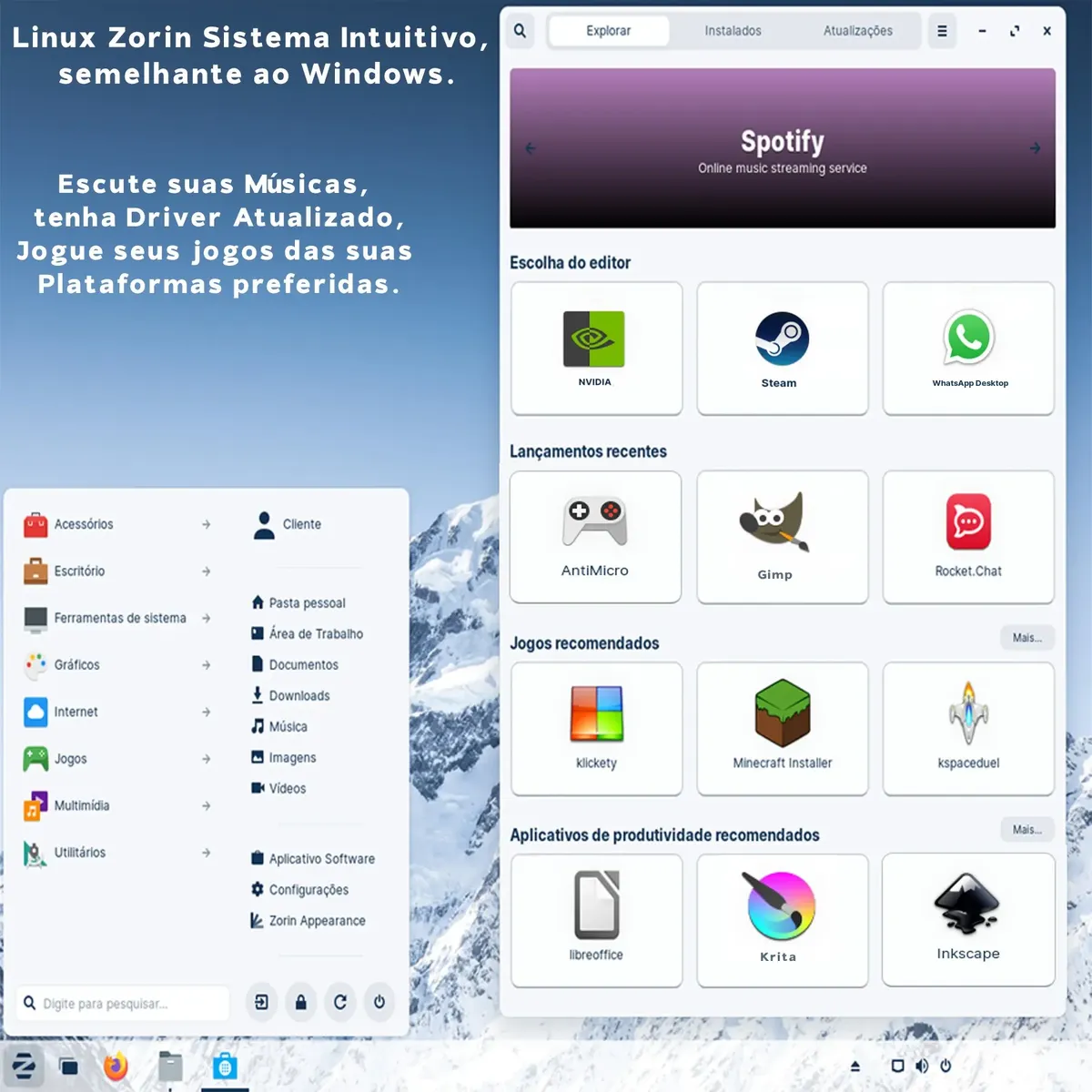
Task: Open Documentos from the menu
Action: 295,664
